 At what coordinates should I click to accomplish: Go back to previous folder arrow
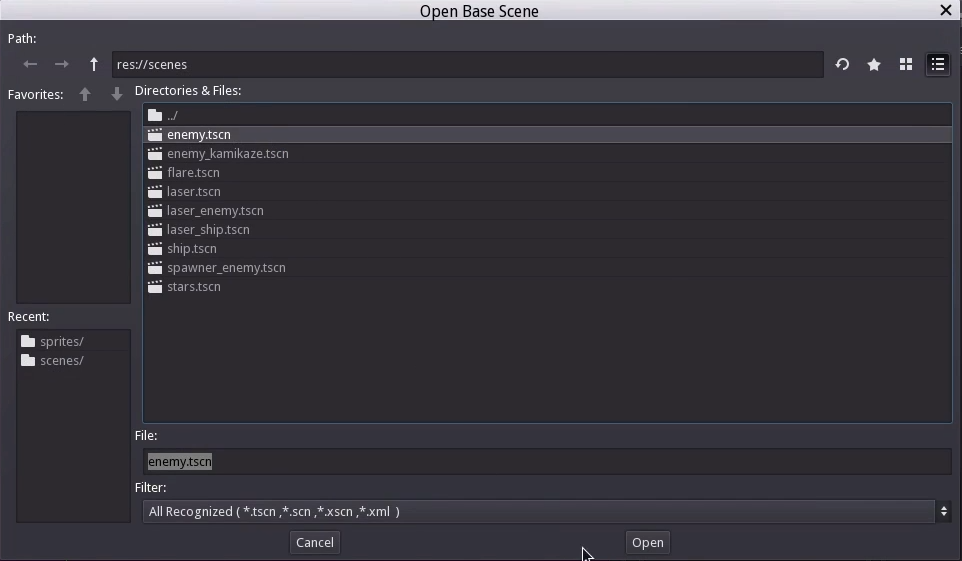[x=29, y=64]
